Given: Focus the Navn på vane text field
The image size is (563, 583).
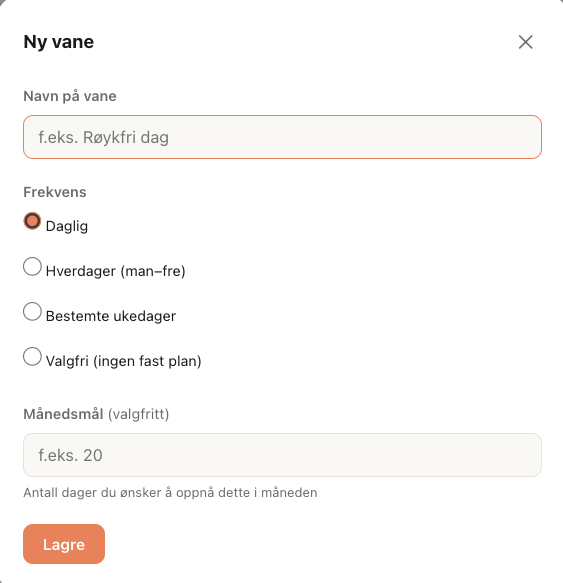Looking at the screenshot, I should [282, 137].
